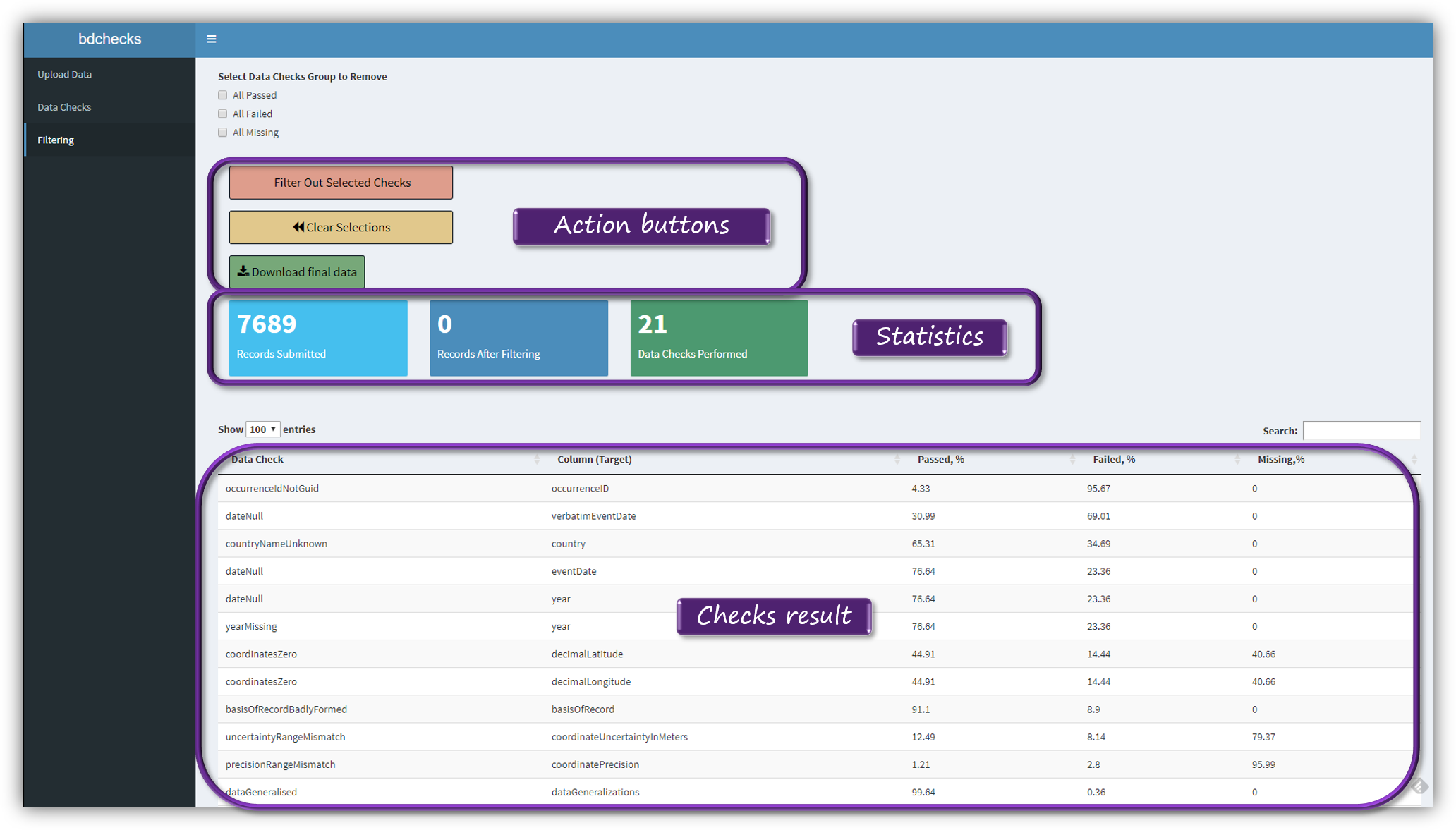Click the 99.64 passed value
1456x830 pixels.
point(923,792)
